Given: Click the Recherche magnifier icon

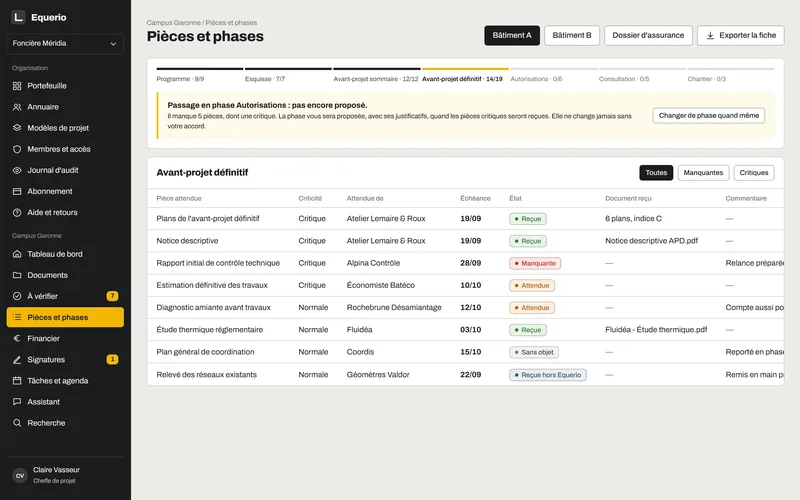Looking at the screenshot, I should (x=17, y=423).
